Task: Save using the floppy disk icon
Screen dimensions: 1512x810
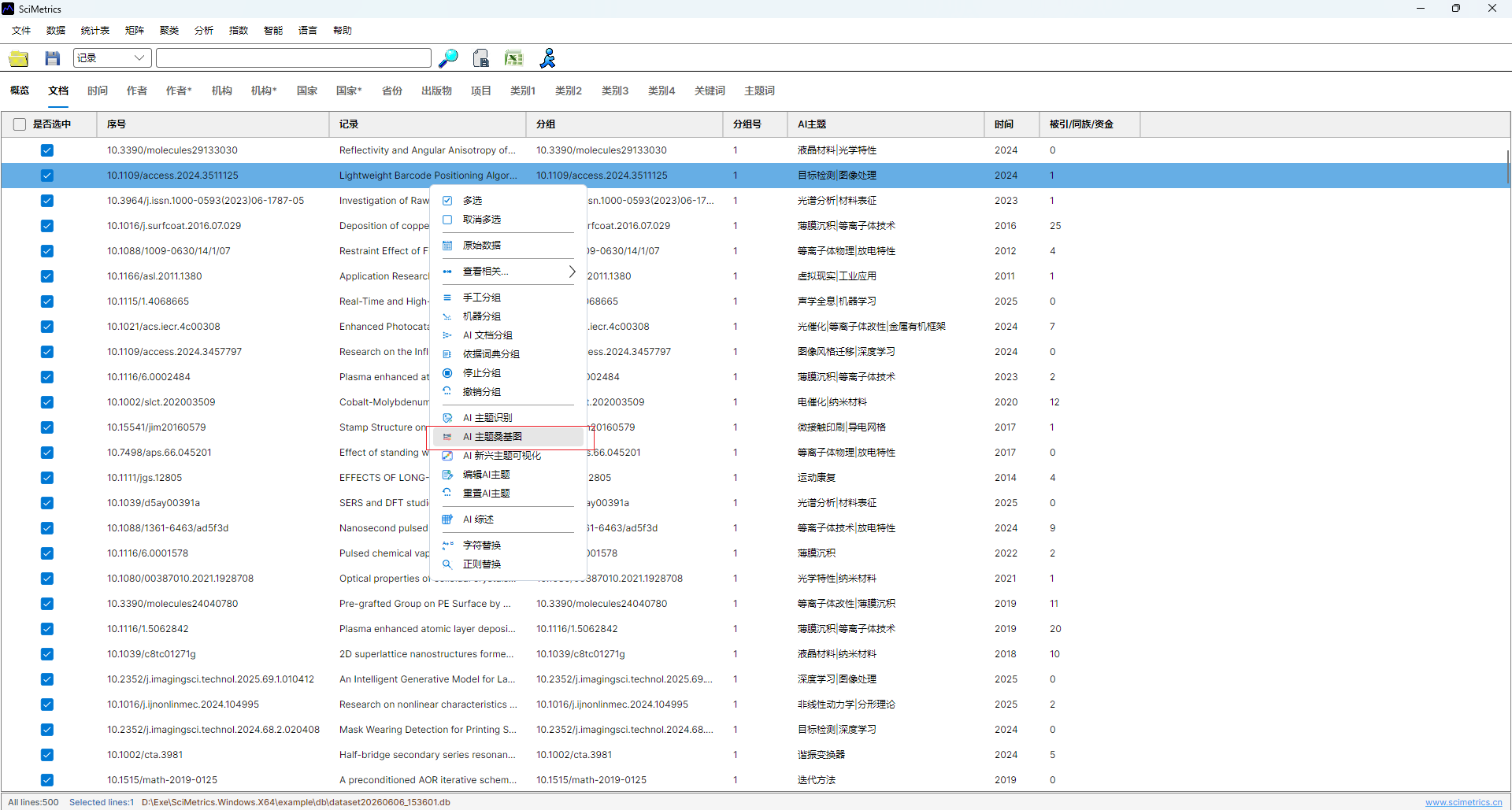Action: [x=53, y=58]
